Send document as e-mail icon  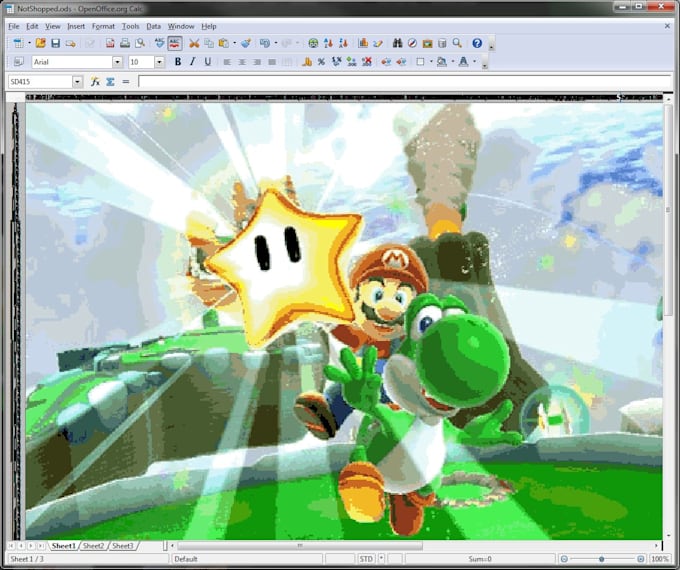pyautogui.click(x=71, y=43)
